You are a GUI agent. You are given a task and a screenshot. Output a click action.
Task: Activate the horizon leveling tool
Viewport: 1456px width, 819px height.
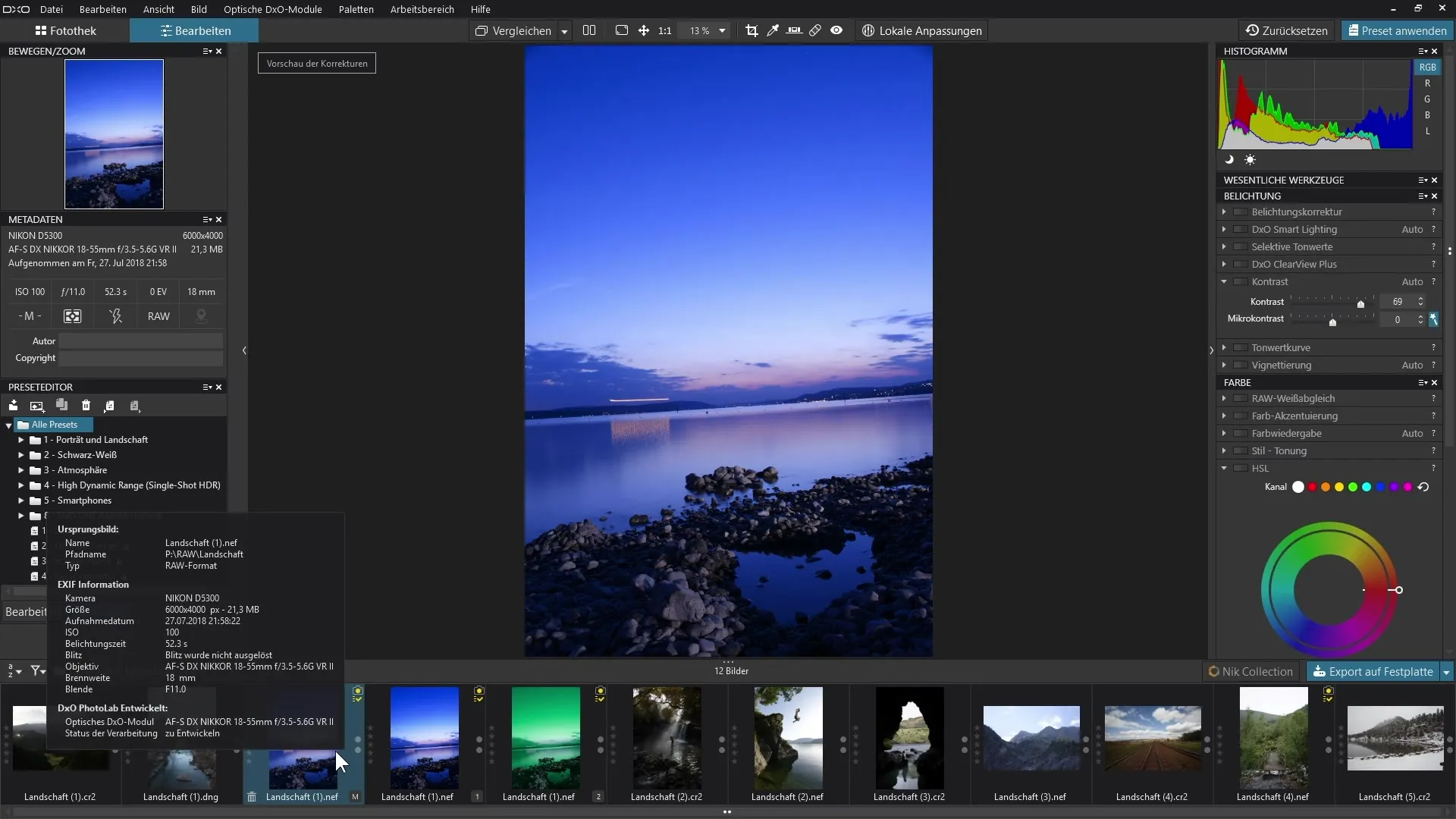tap(794, 30)
